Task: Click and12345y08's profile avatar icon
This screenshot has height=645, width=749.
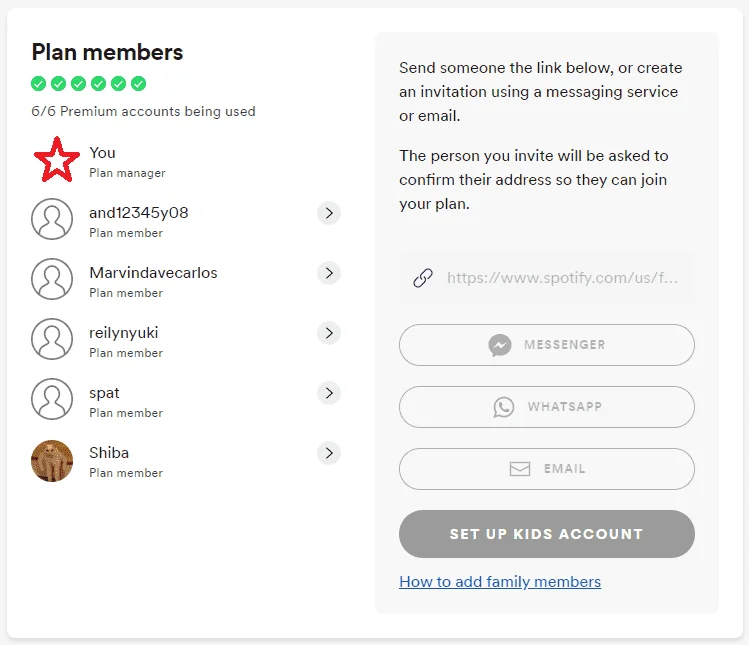Action: [52, 219]
